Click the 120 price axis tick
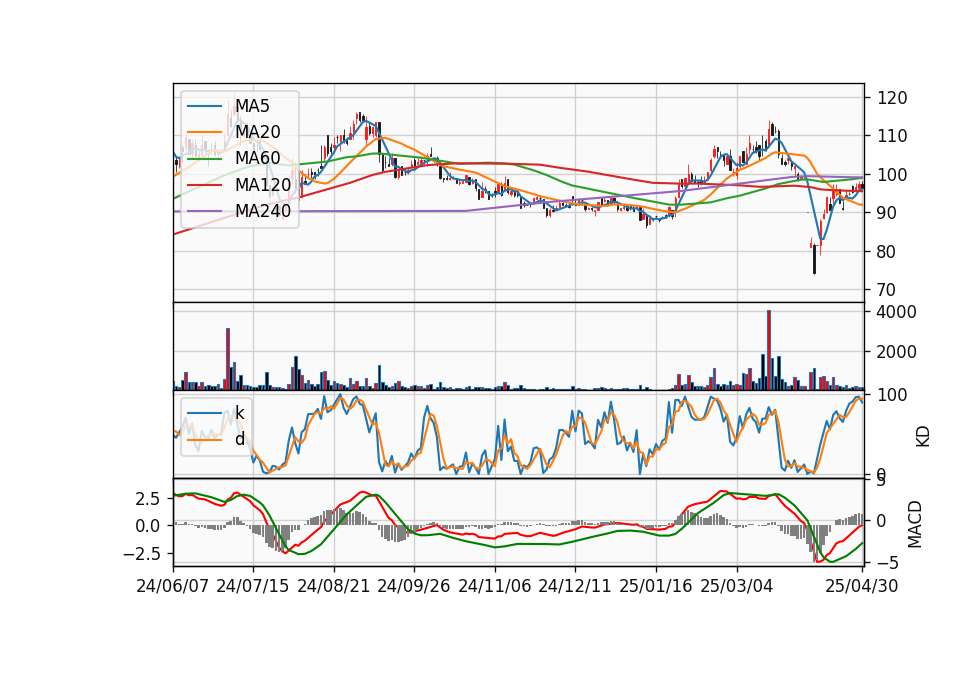The height and width of the screenshot is (690, 960). pyautogui.click(x=892, y=98)
